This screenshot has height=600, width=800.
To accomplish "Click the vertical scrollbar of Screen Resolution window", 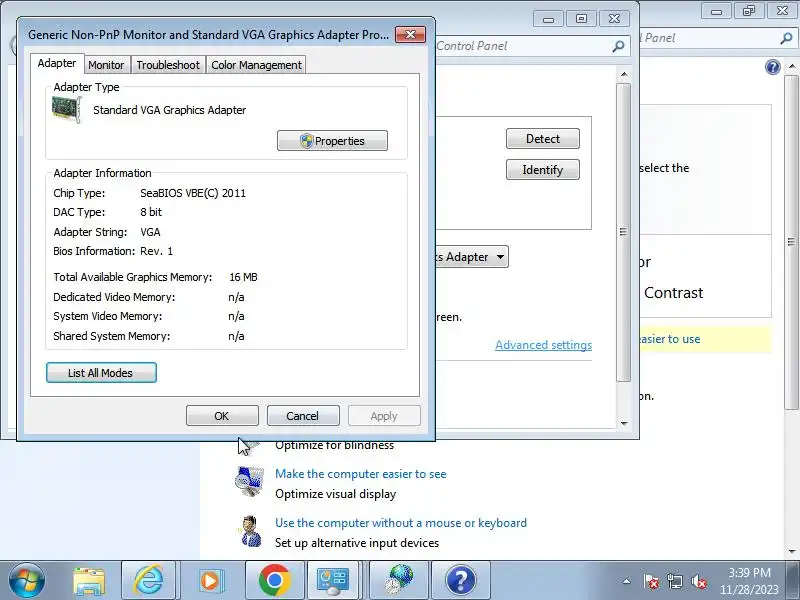I will (x=623, y=232).
